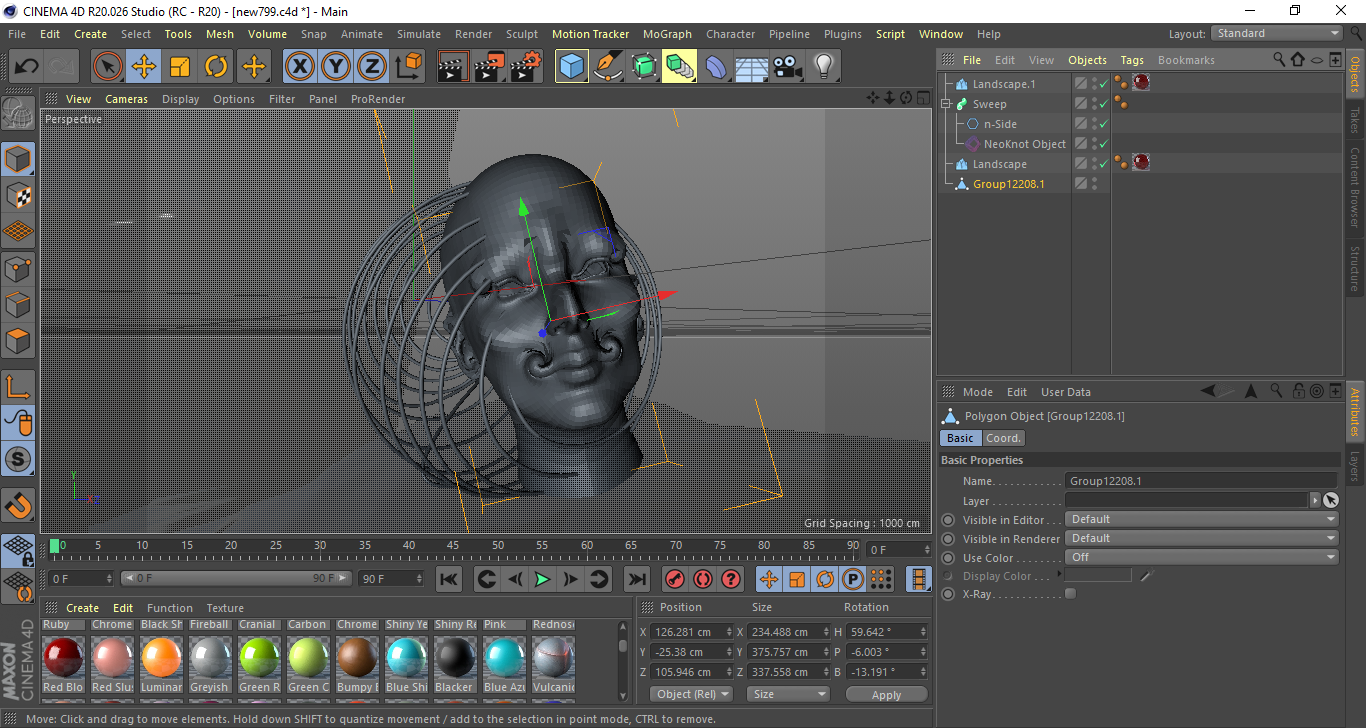Select Group12208.1 in Object Manager
Image resolution: width=1366 pixels, height=728 pixels.
click(1008, 184)
